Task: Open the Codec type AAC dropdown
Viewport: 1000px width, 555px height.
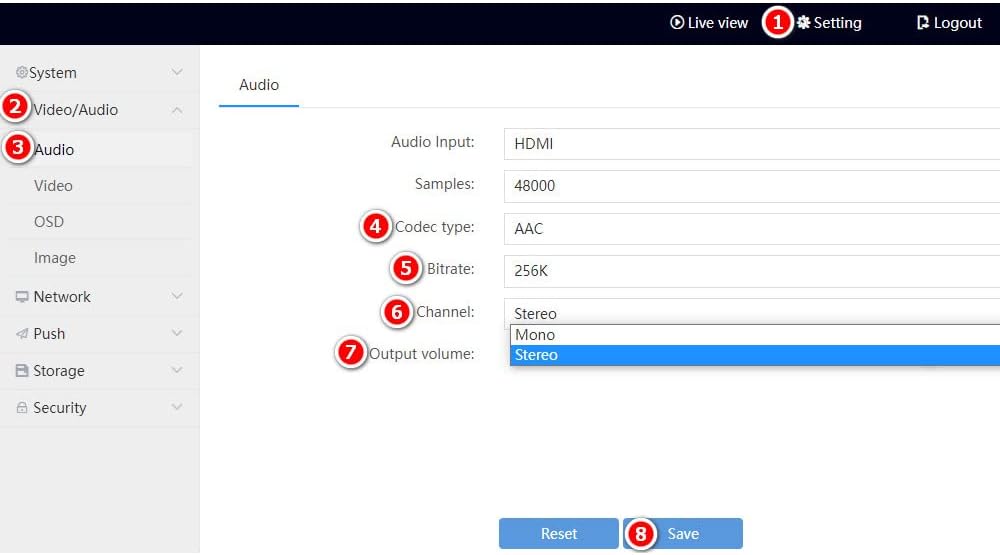Action: click(x=752, y=229)
